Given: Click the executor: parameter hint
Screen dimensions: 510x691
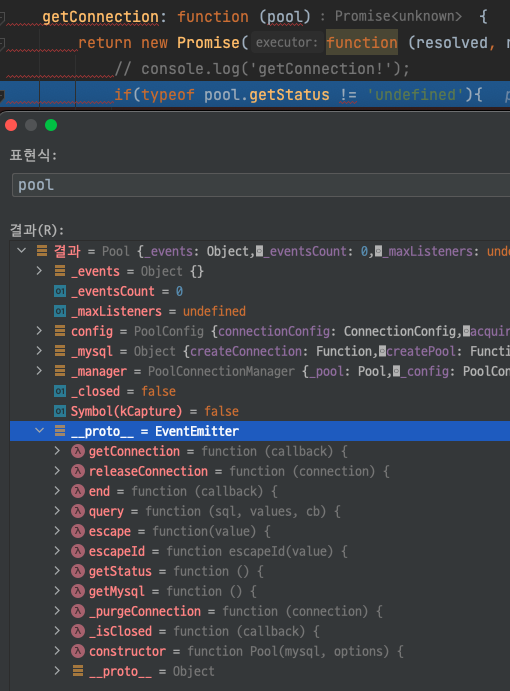Looking at the screenshot, I should tap(287, 43).
